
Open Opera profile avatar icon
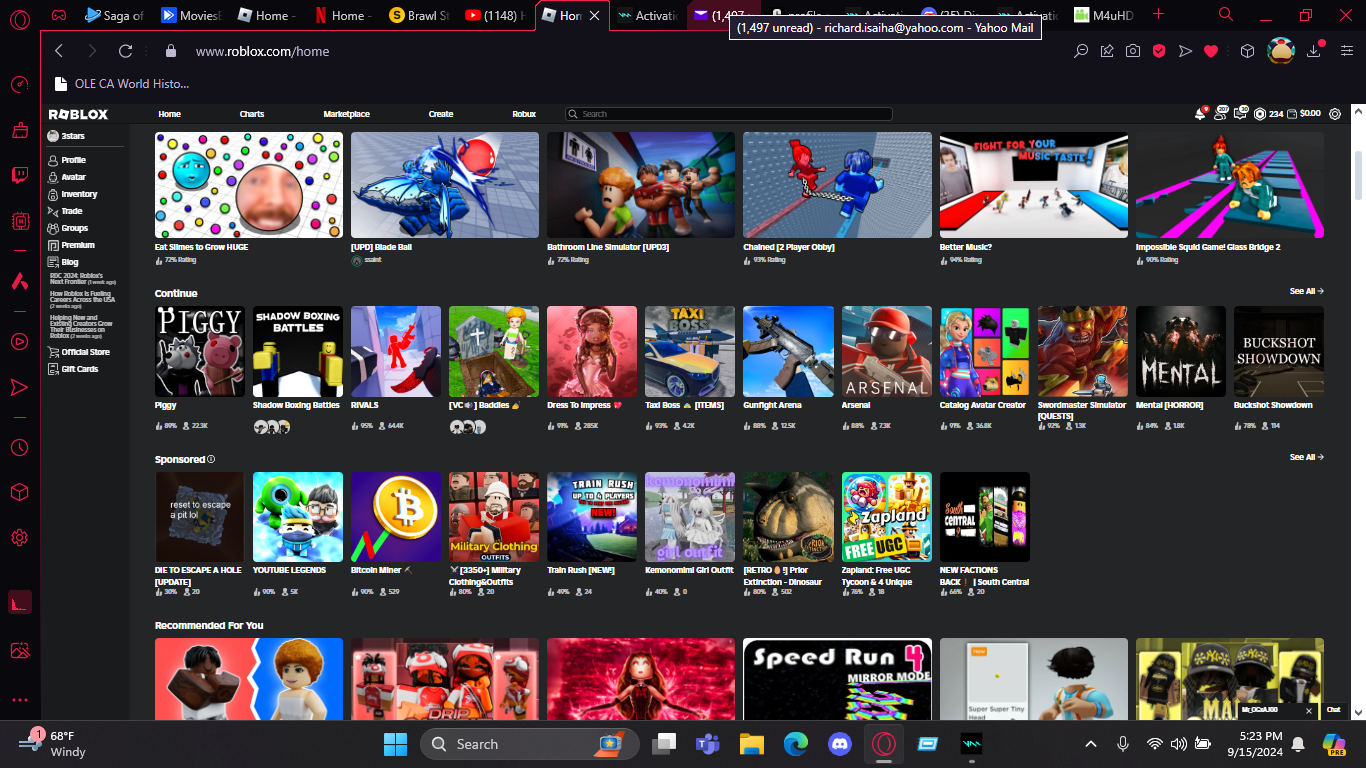coord(1281,51)
